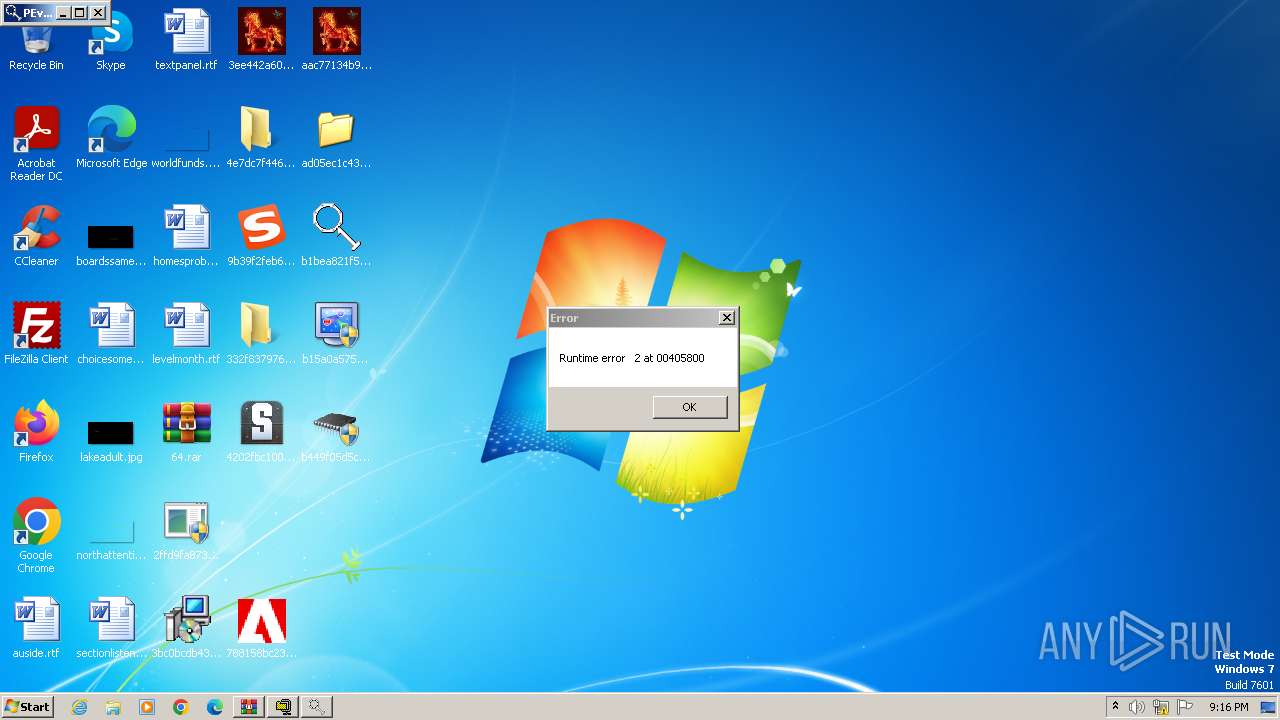Open Action Center flag icon

tap(1185, 707)
